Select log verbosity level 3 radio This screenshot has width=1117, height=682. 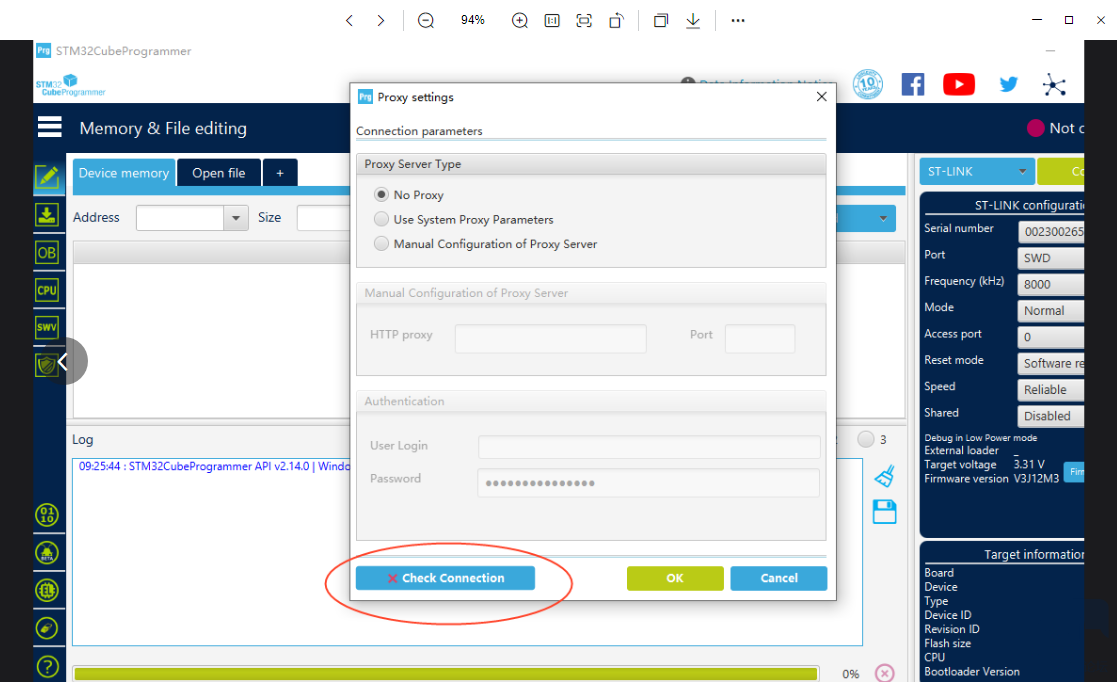coord(866,439)
